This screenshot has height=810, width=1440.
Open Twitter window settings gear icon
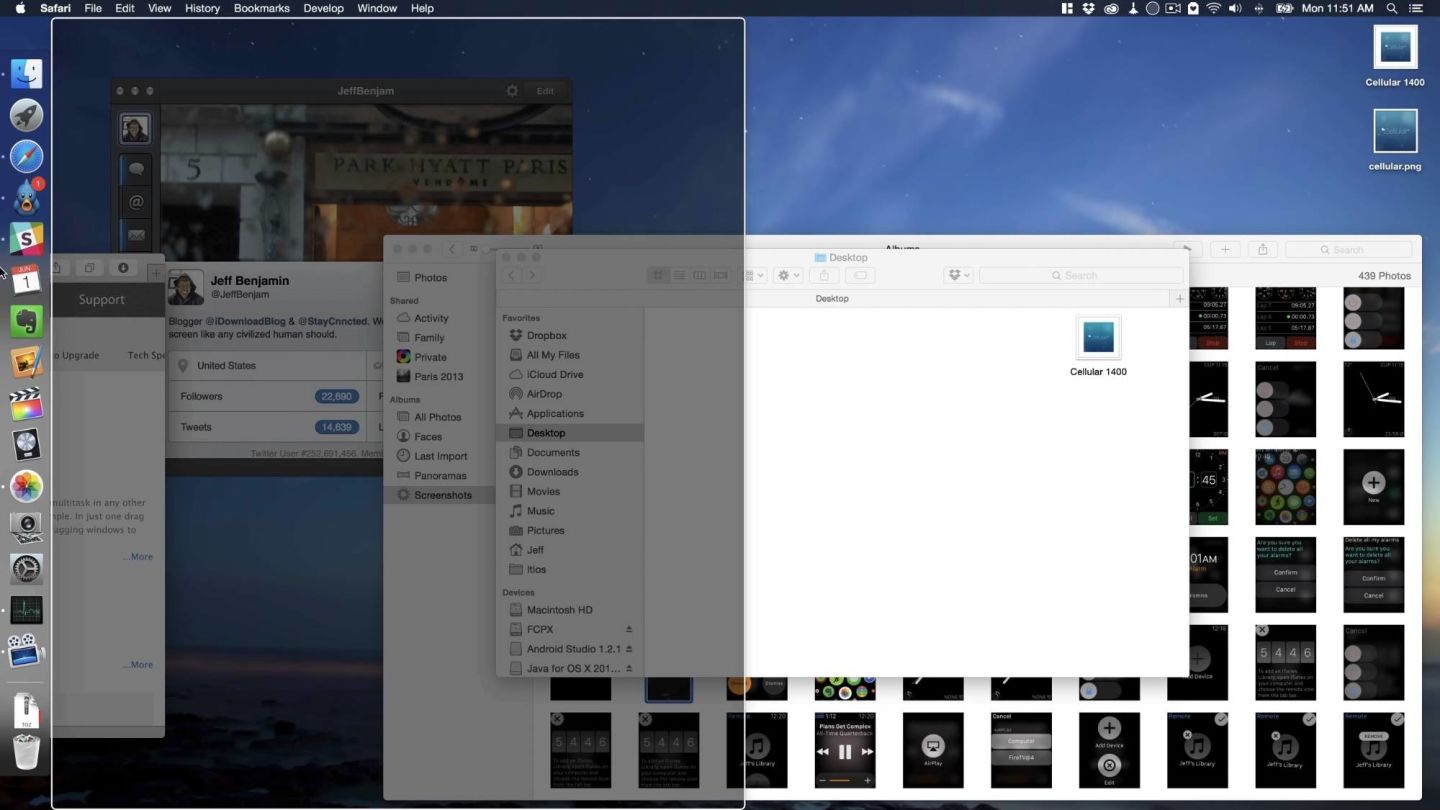coord(512,90)
